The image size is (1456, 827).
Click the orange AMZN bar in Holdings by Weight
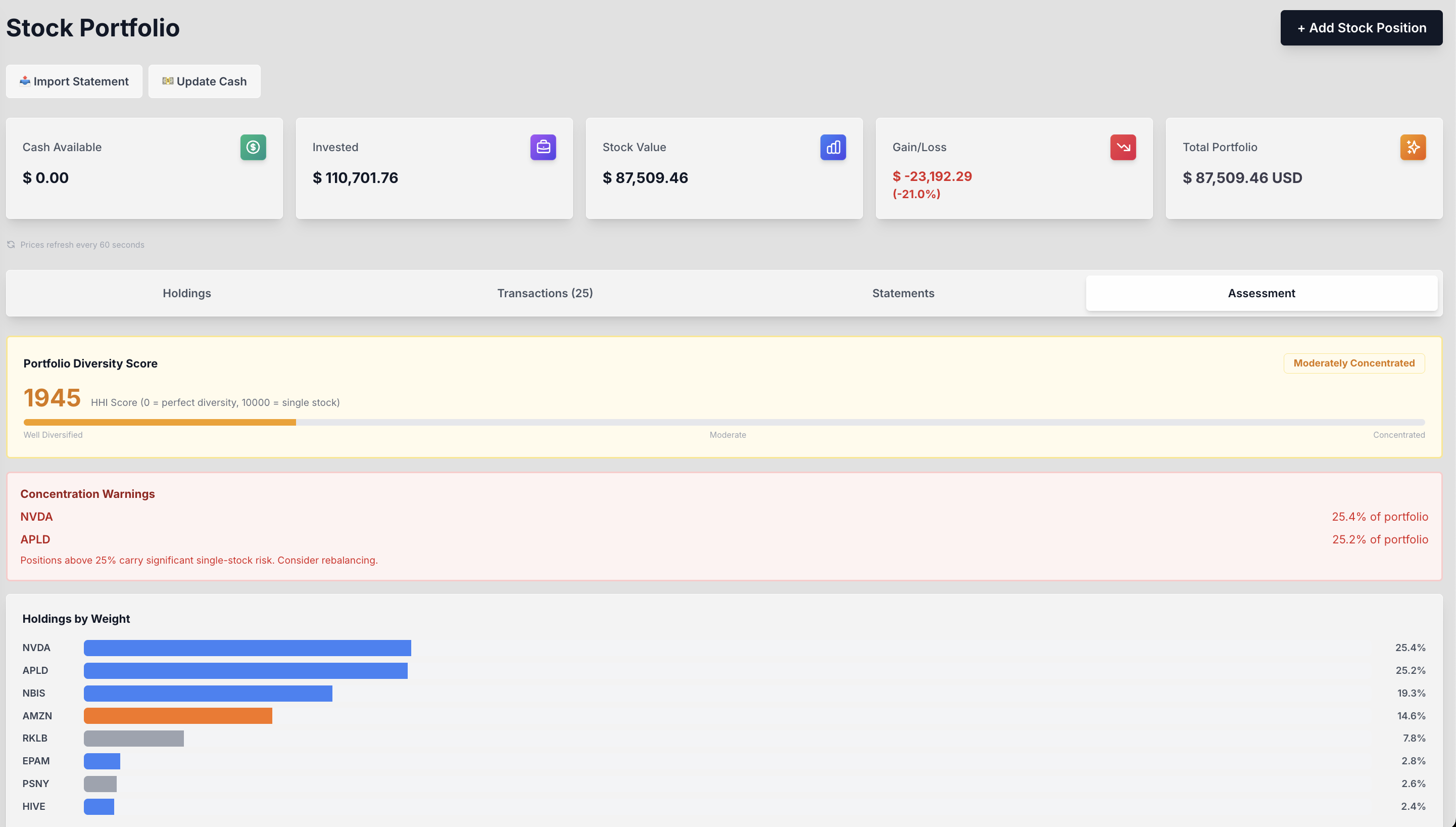coord(178,716)
